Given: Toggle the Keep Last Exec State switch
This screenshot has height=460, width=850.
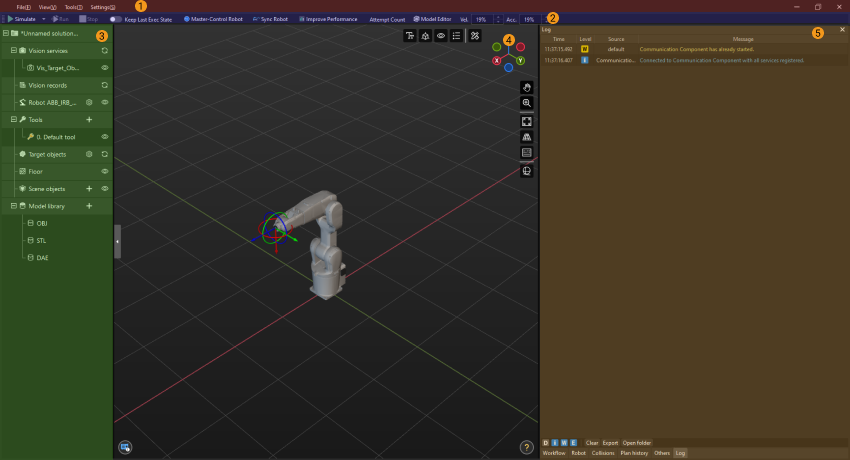Looking at the screenshot, I should 116,19.
